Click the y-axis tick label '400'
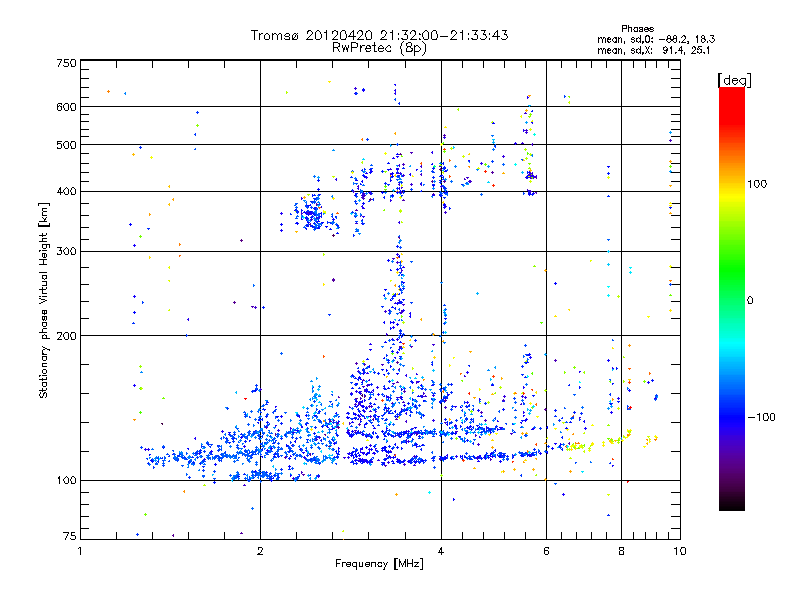This screenshot has height=600, width=800. [66, 192]
